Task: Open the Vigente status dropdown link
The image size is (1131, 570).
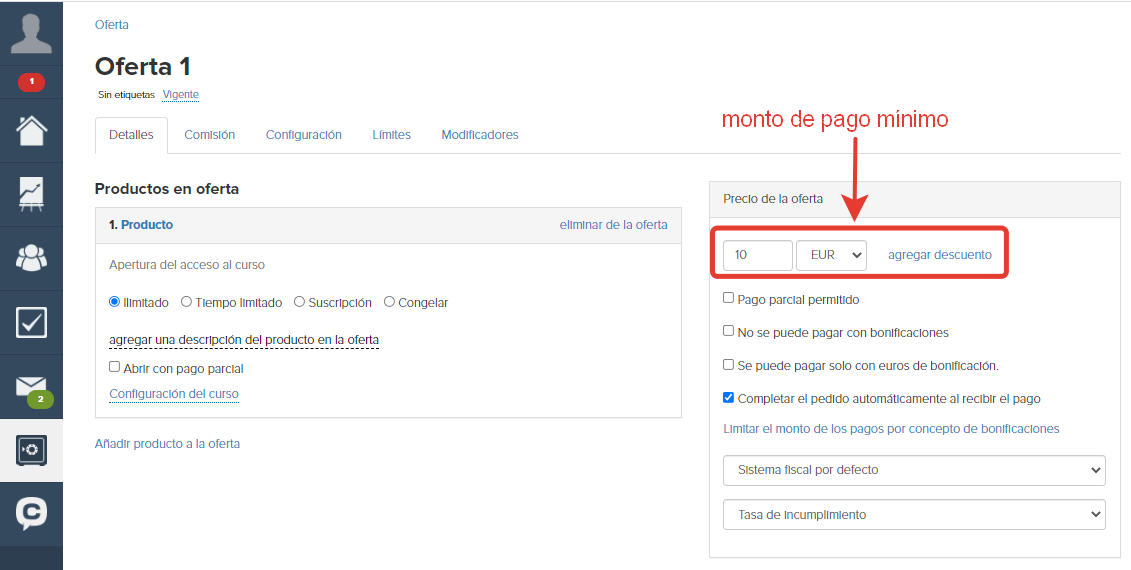Action: tap(180, 95)
